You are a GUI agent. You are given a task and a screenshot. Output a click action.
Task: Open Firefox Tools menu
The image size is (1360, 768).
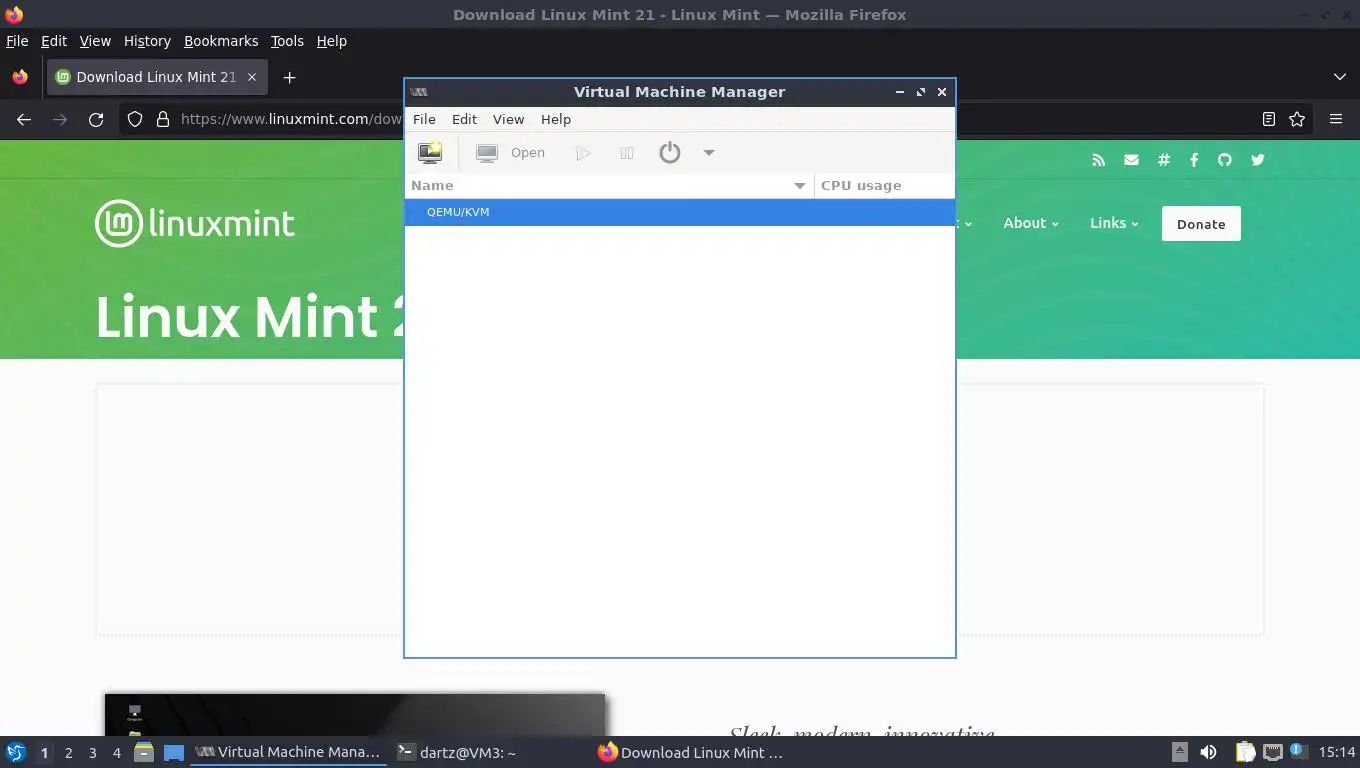click(x=287, y=41)
